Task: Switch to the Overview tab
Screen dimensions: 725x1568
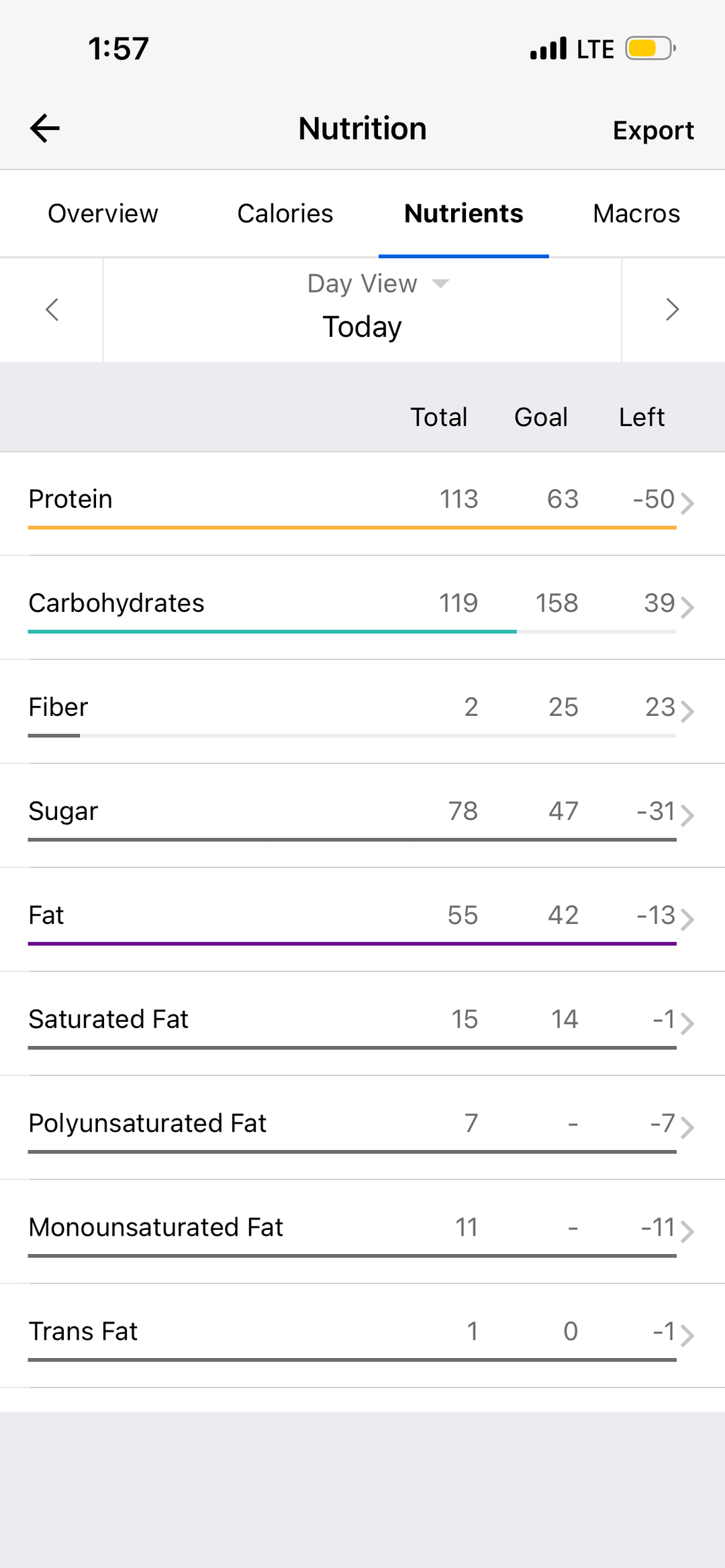Action: point(103,213)
